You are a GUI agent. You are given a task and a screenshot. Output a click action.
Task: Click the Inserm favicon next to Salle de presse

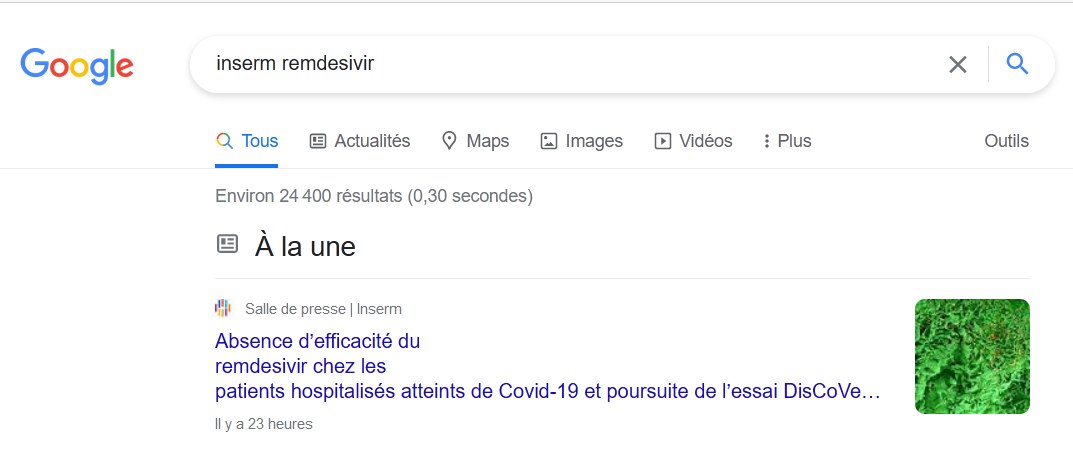[x=222, y=309]
